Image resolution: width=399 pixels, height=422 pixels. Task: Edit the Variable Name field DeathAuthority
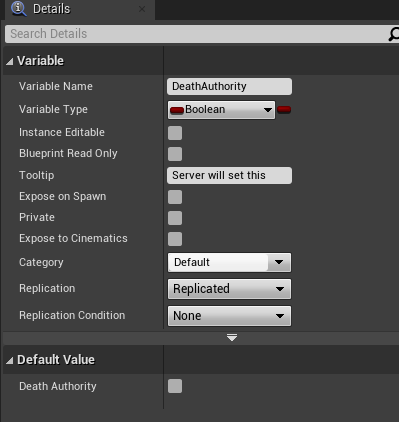(x=229, y=86)
